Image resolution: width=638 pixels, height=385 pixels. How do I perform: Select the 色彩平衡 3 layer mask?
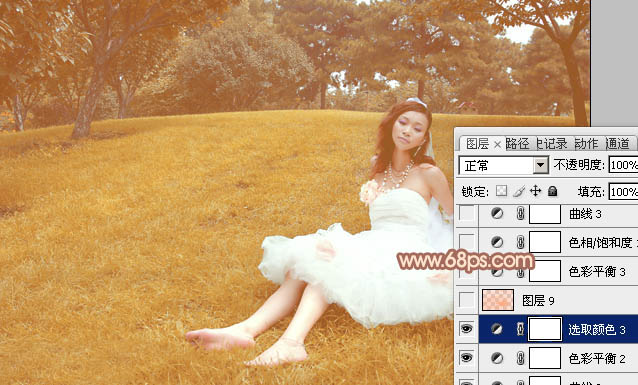545,271
